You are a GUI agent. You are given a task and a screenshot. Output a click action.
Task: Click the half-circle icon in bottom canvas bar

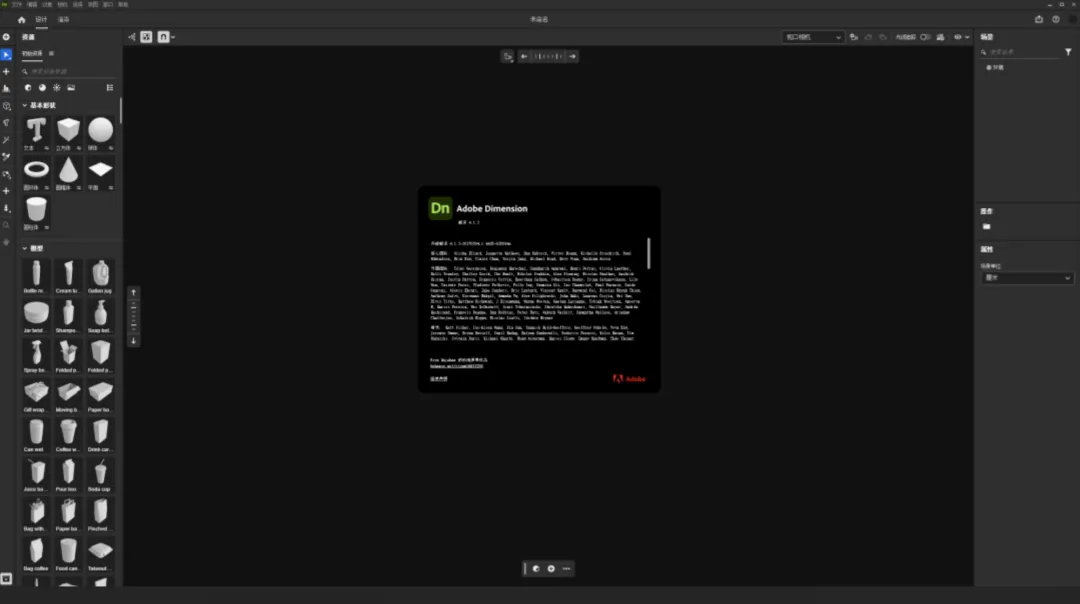click(x=536, y=569)
